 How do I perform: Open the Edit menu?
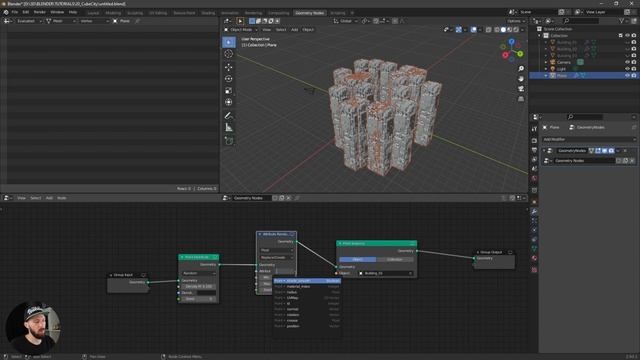pos(26,12)
